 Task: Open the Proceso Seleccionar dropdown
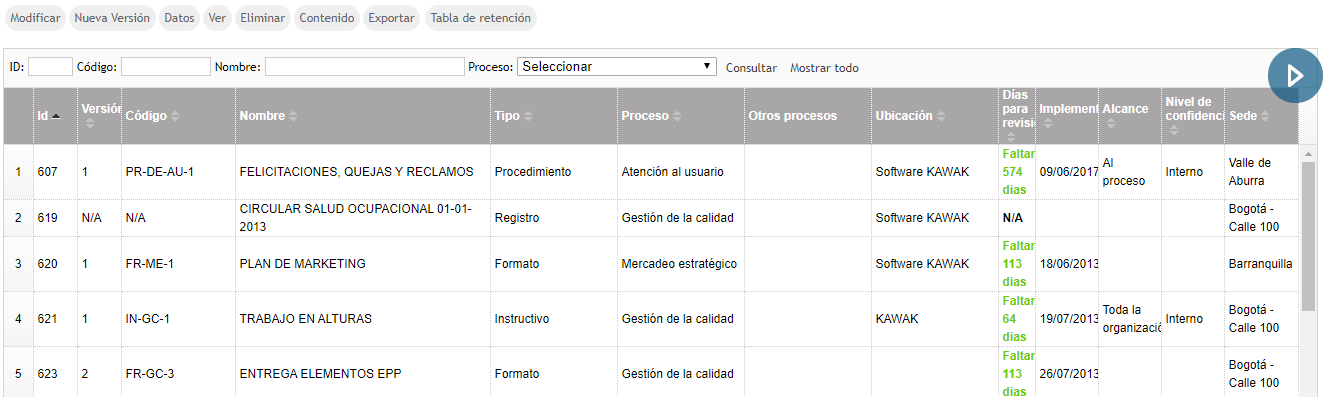[x=617, y=67]
